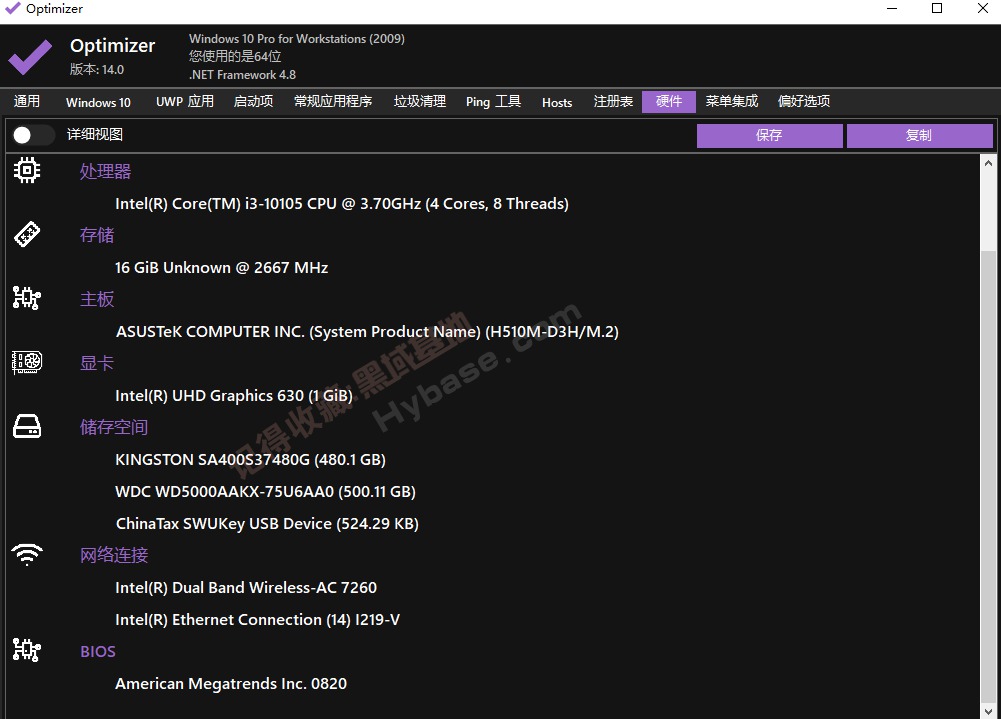Minimize the Optimizer window
This screenshot has width=1001, height=719.
892,9
